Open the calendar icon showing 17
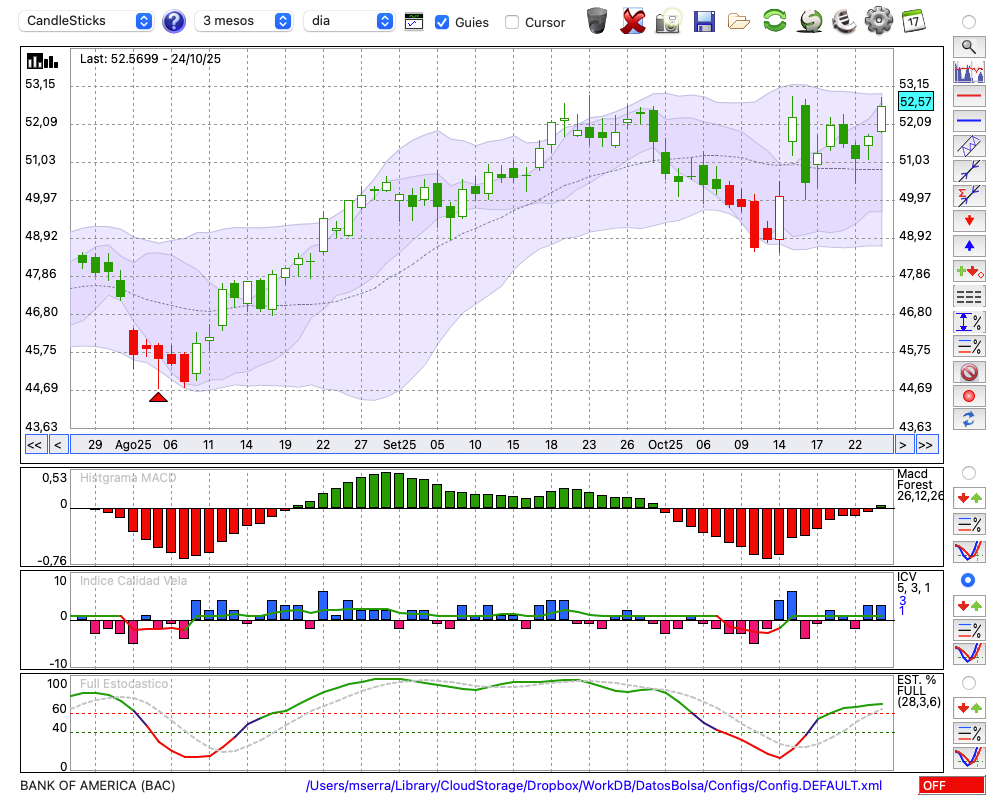Screen dimensions: 1000x800 912,20
